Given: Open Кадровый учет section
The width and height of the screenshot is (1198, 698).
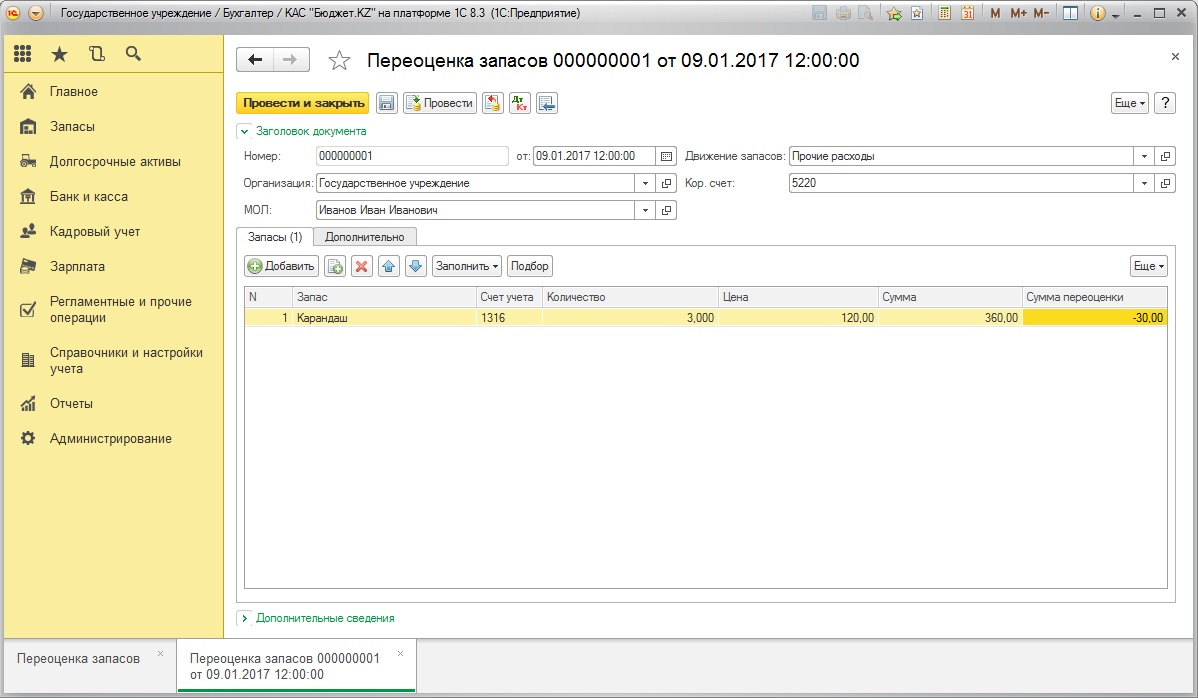Looking at the screenshot, I should pos(95,231).
